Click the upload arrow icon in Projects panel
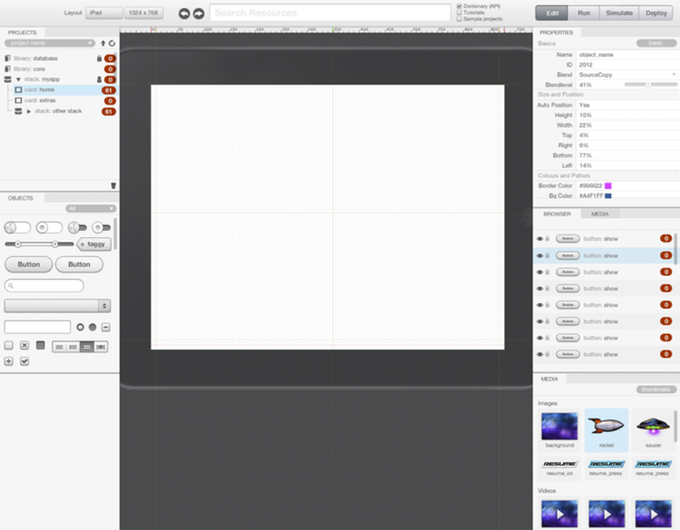The image size is (680, 530). pos(102,44)
